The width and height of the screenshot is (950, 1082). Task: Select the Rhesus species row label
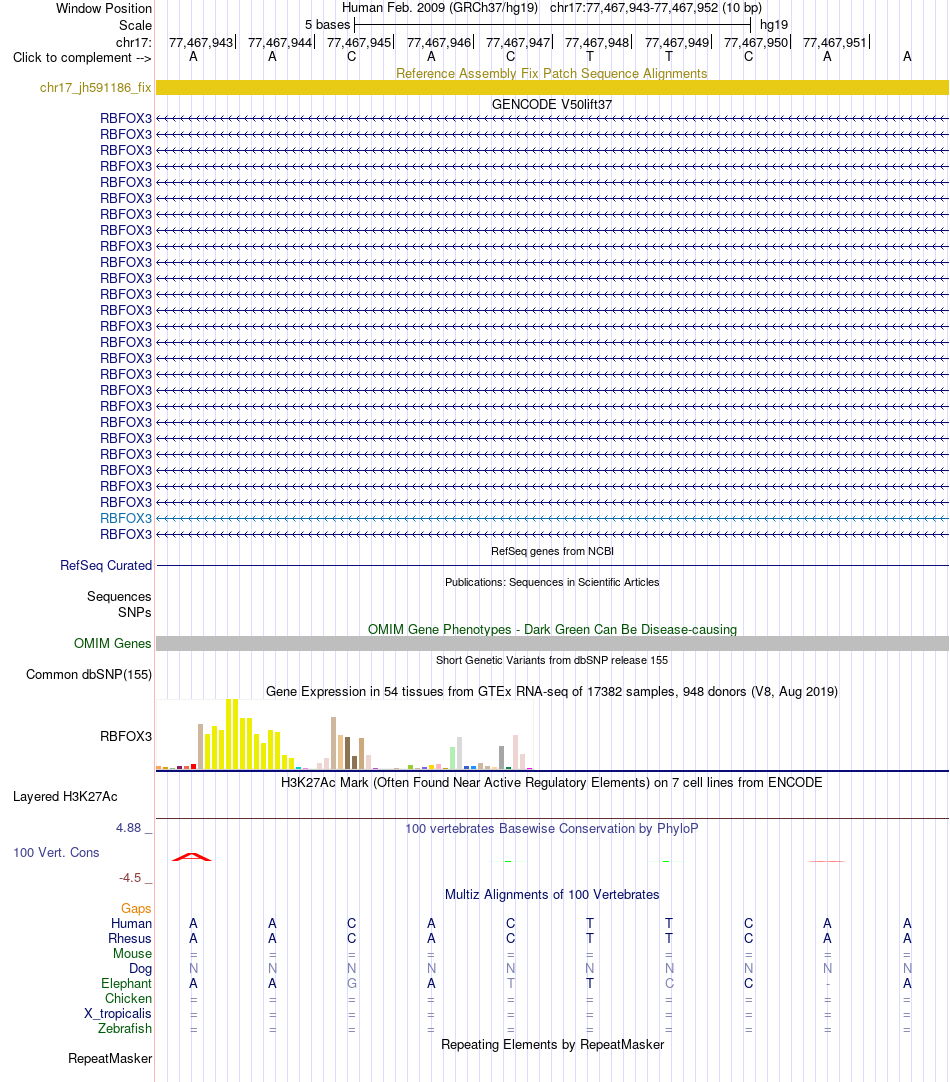point(130,938)
